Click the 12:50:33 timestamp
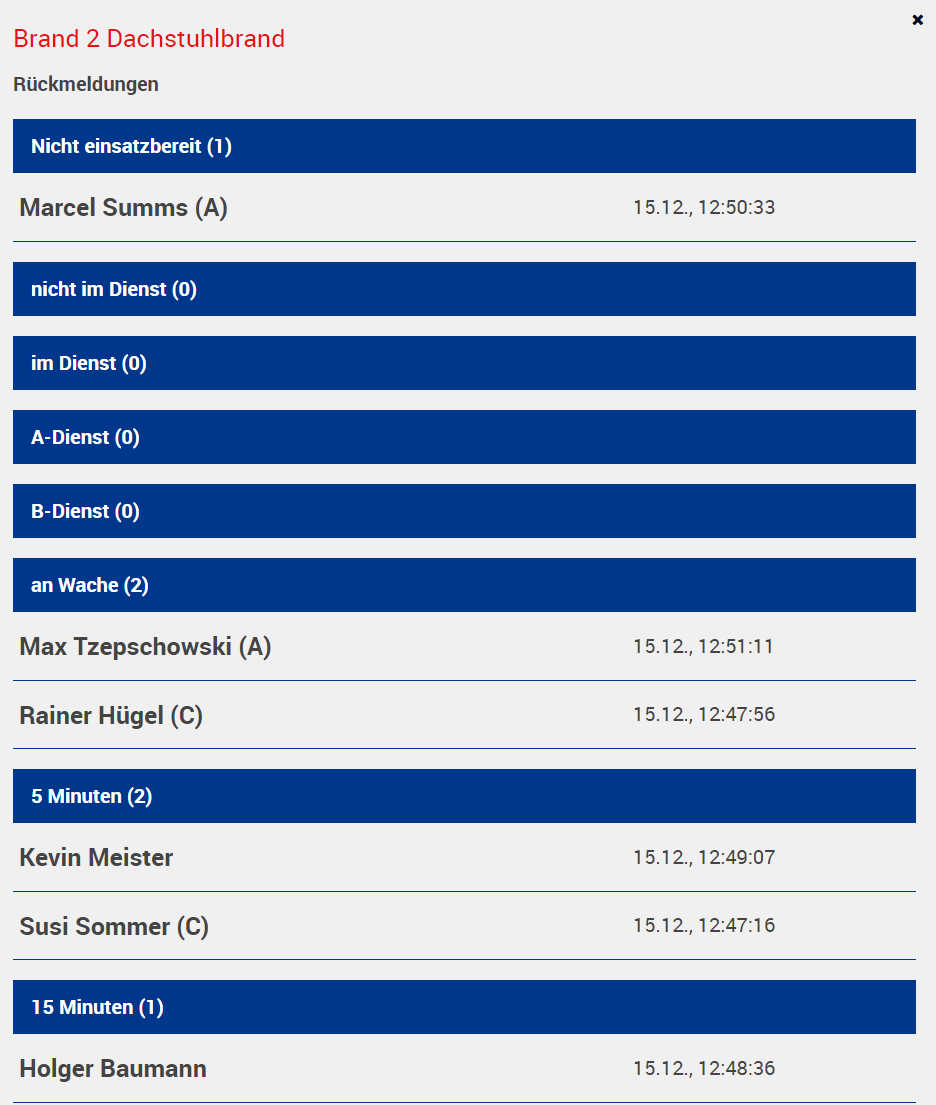The width and height of the screenshot is (936, 1105). tap(704, 208)
